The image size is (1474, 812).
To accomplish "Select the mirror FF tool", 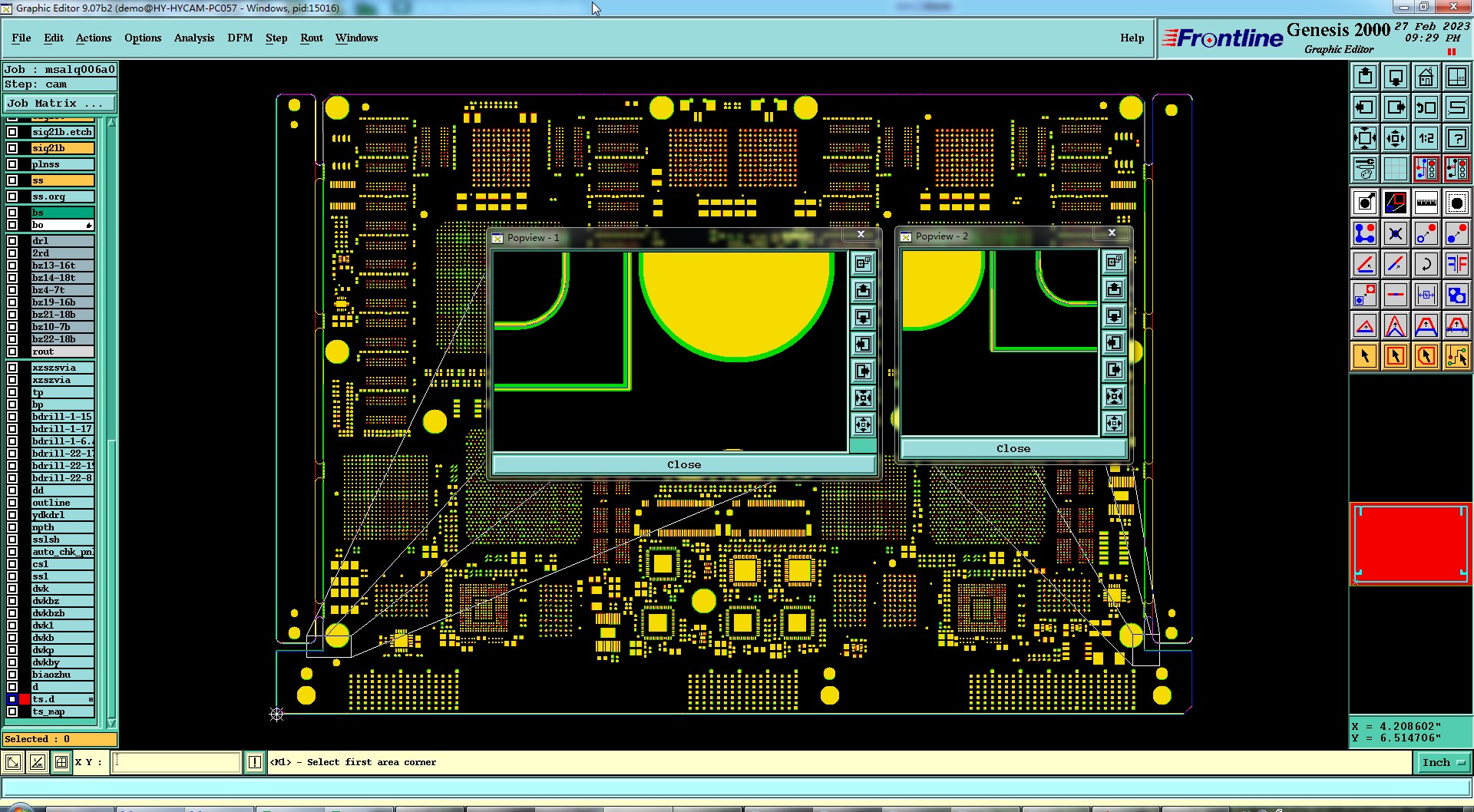I will [x=1457, y=264].
